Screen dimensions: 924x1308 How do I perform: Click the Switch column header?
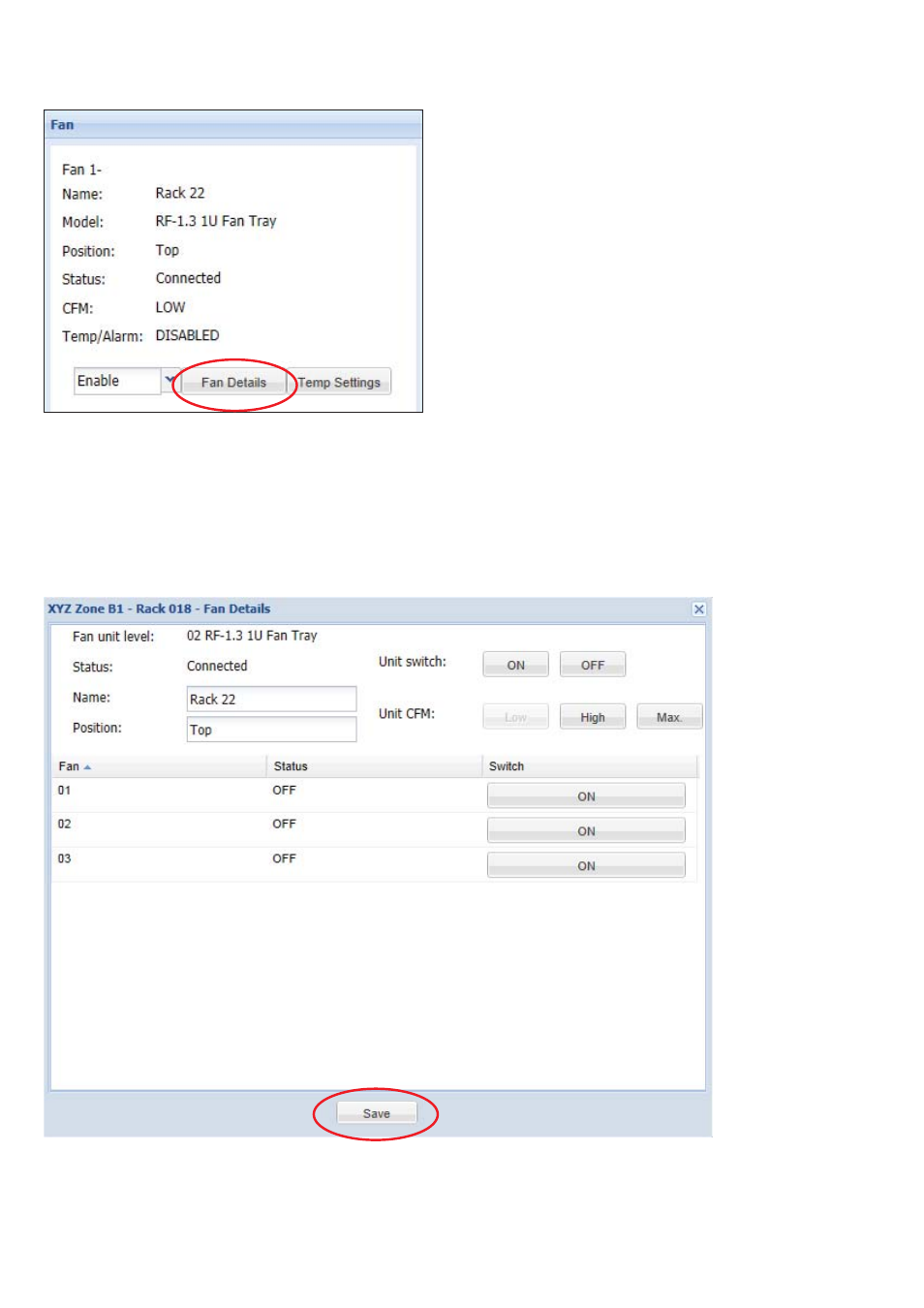pyautogui.click(x=589, y=766)
